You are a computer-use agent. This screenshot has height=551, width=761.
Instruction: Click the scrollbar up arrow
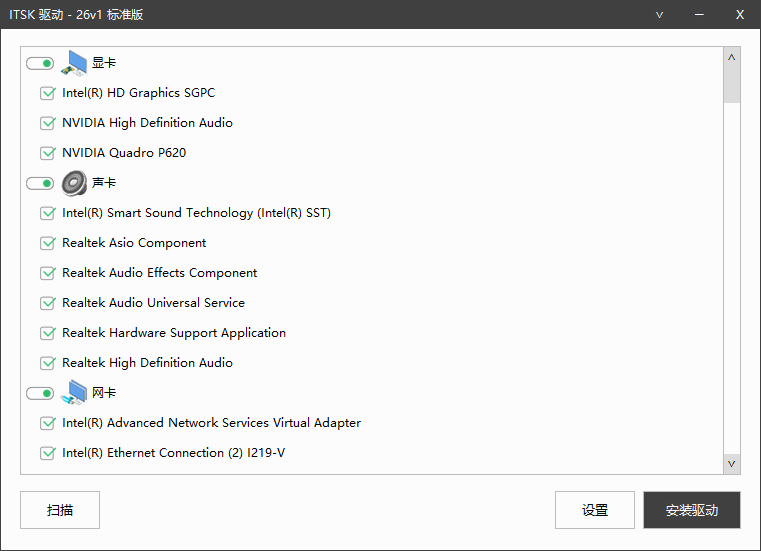[732, 57]
